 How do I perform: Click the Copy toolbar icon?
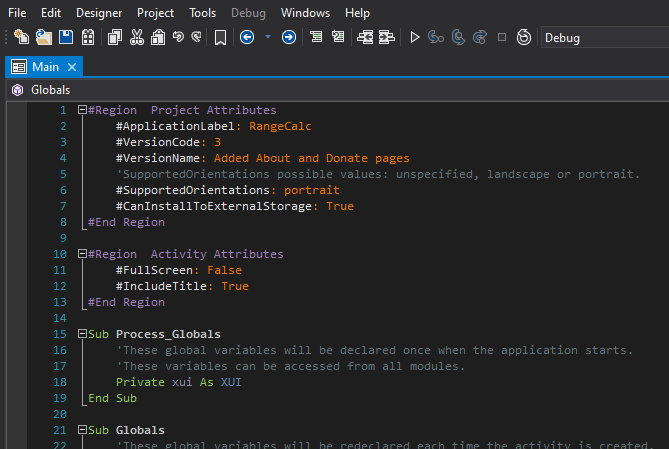point(115,37)
